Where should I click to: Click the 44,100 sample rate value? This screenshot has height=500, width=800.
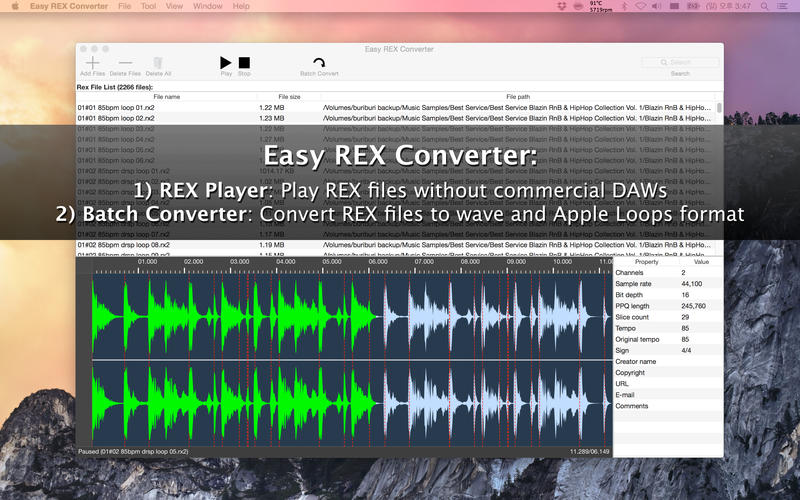(x=692, y=284)
